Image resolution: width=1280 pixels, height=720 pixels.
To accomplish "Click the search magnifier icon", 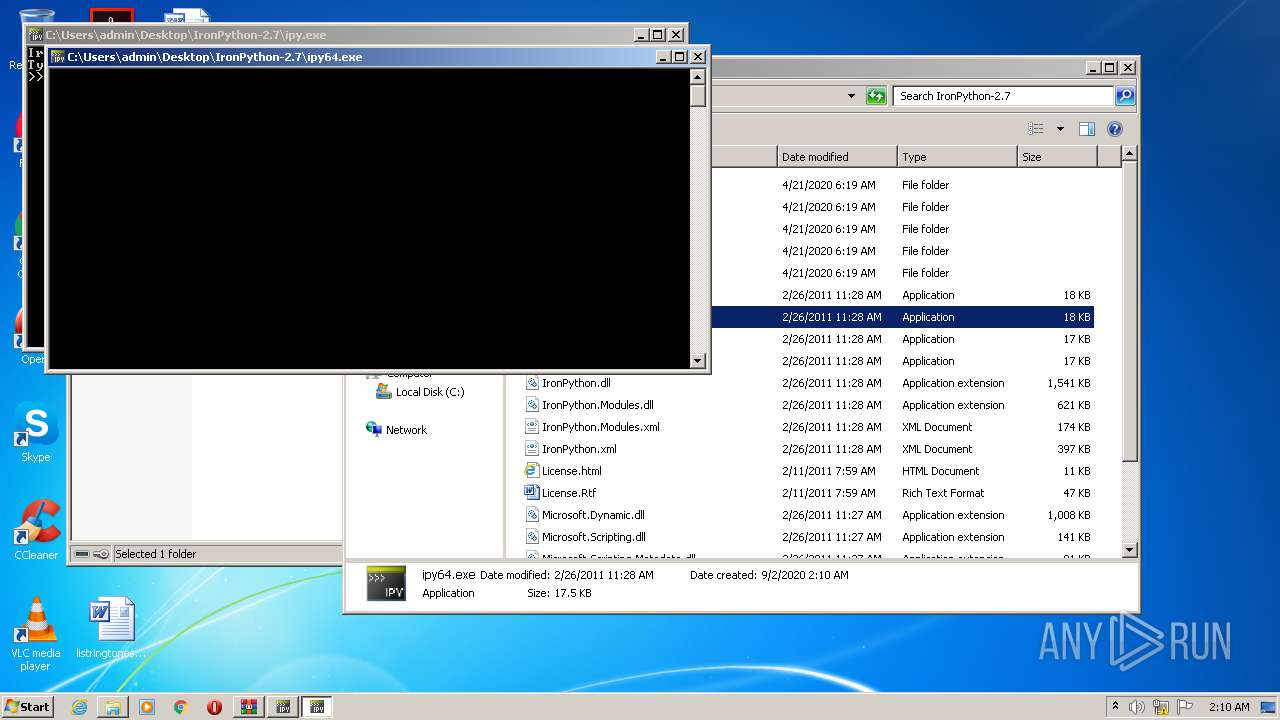I will pyautogui.click(x=1125, y=96).
